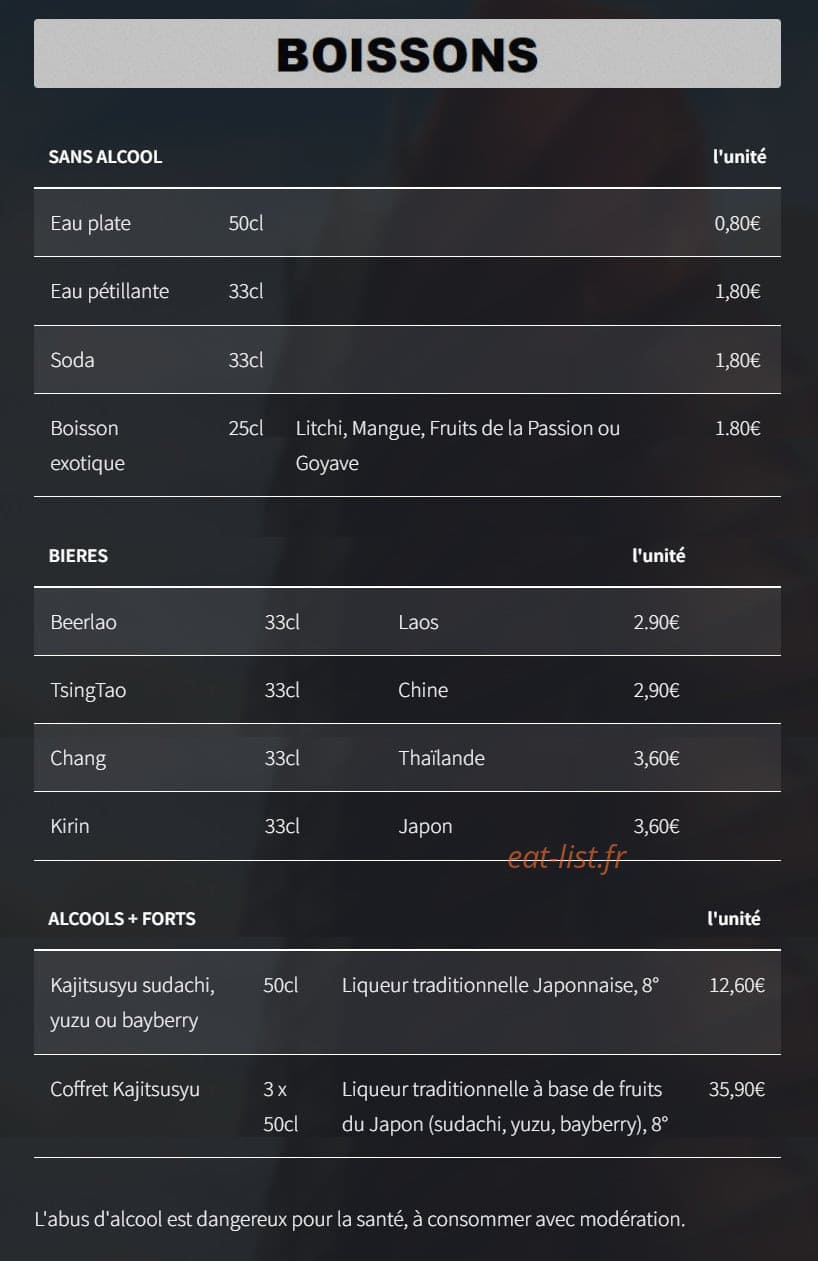The width and height of the screenshot is (818, 1261).
Task: Click the 35,90€ price
Action: click(x=737, y=1090)
